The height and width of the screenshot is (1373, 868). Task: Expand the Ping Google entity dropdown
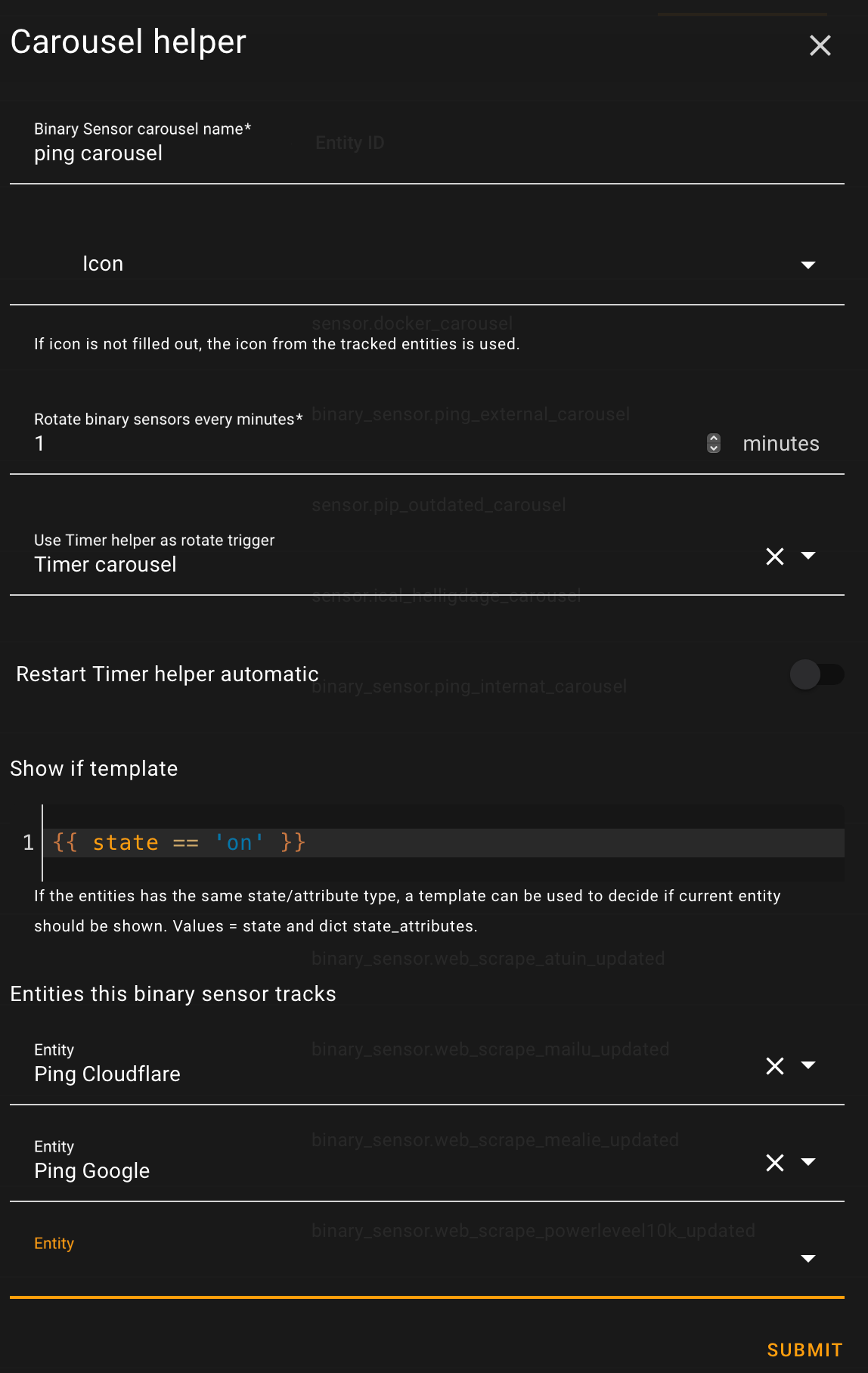tap(808, 1162)
